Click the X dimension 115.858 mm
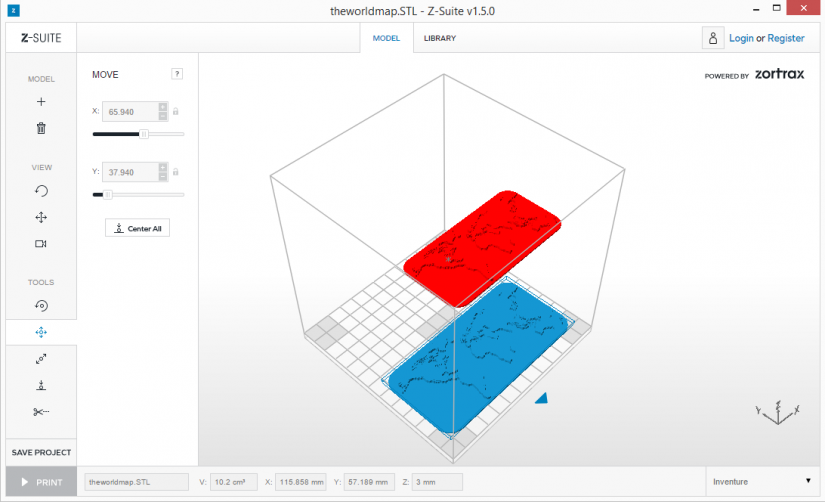Image resolution: width=825 pixels, height=502 pixels. pos(301,481)
